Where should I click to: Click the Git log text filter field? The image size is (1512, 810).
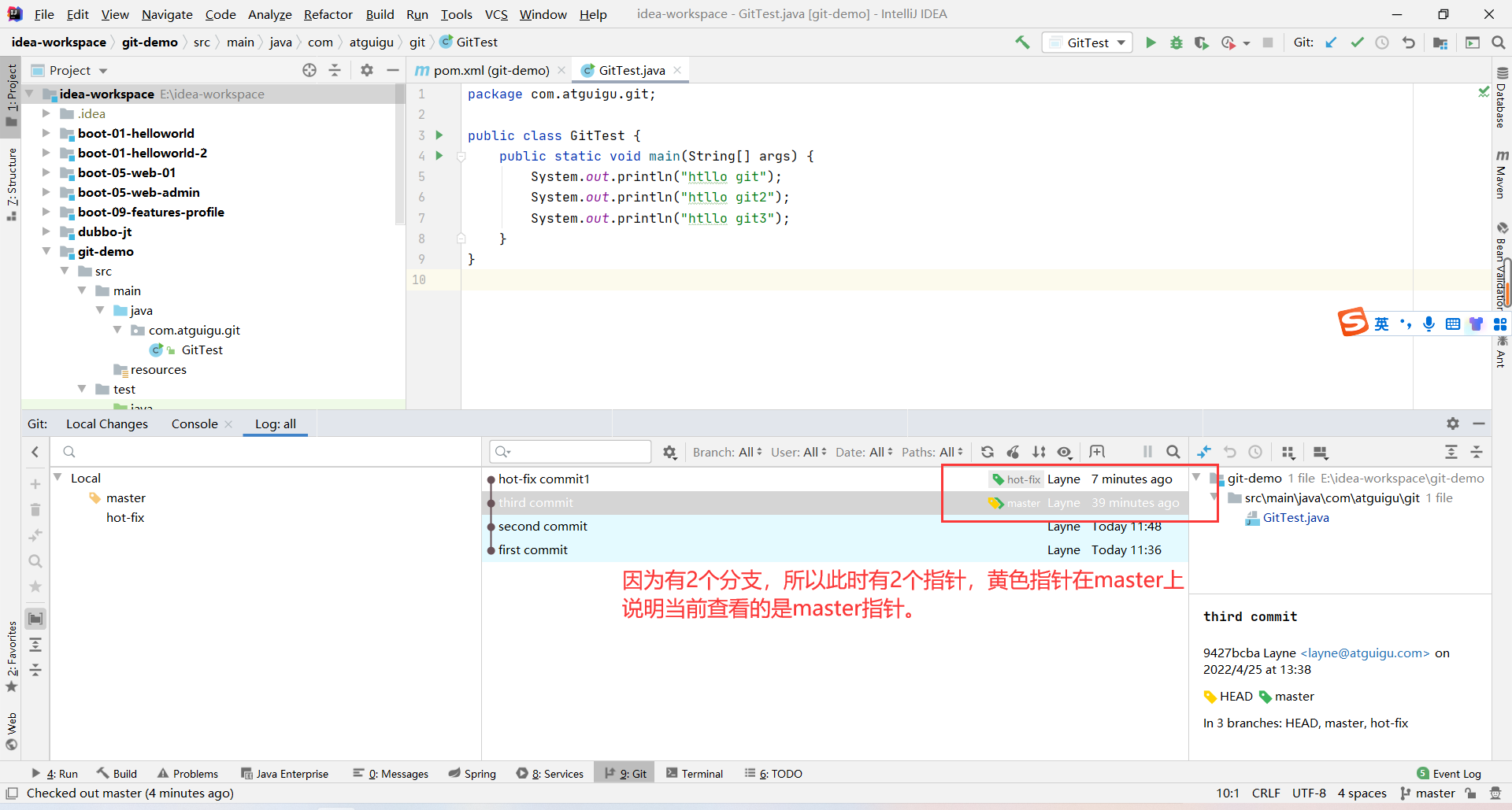pos(570,452)
